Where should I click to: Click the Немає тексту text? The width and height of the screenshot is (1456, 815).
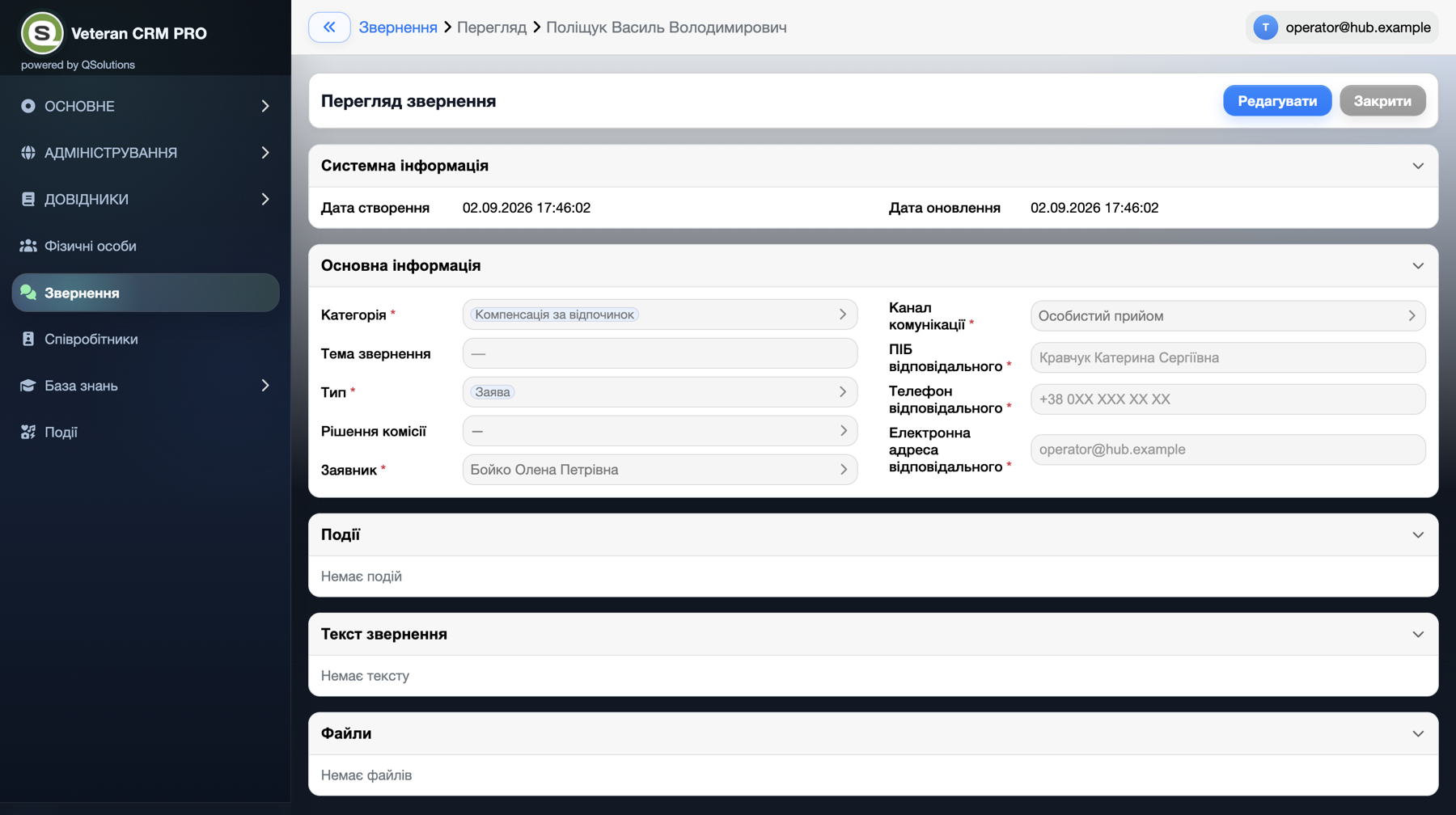pyautogui.click(x=365, y=676)
